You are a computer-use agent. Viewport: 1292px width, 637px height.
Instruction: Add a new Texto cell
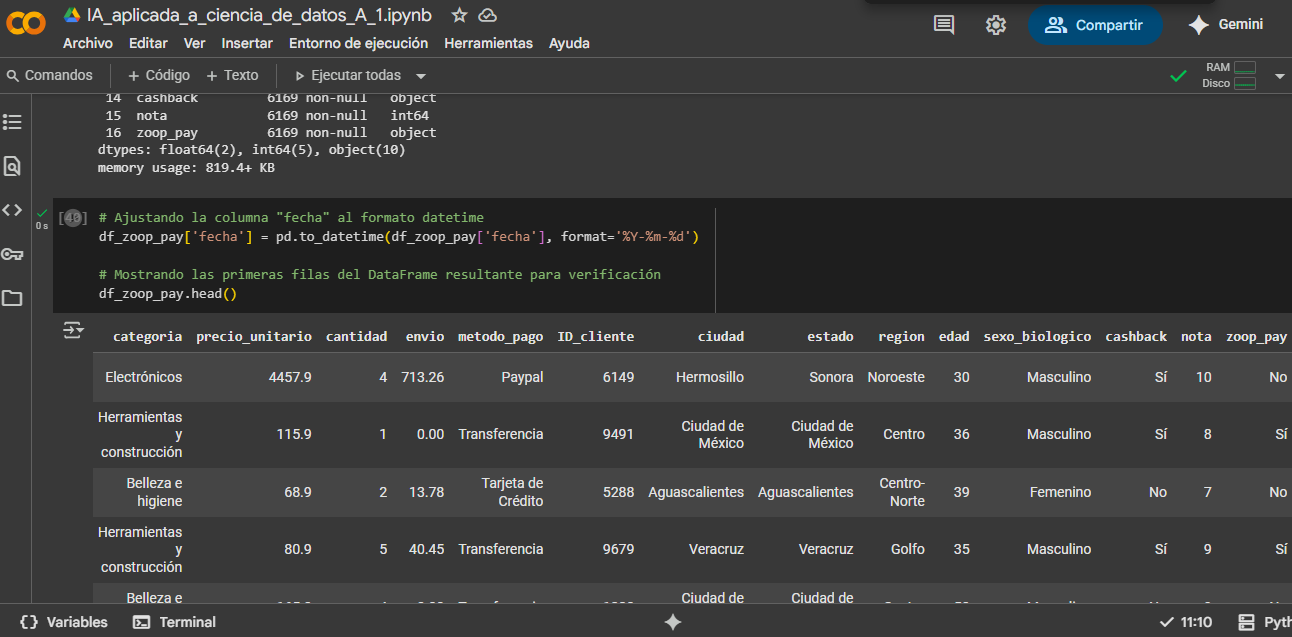pyautogui.click(x=232, y=75)
